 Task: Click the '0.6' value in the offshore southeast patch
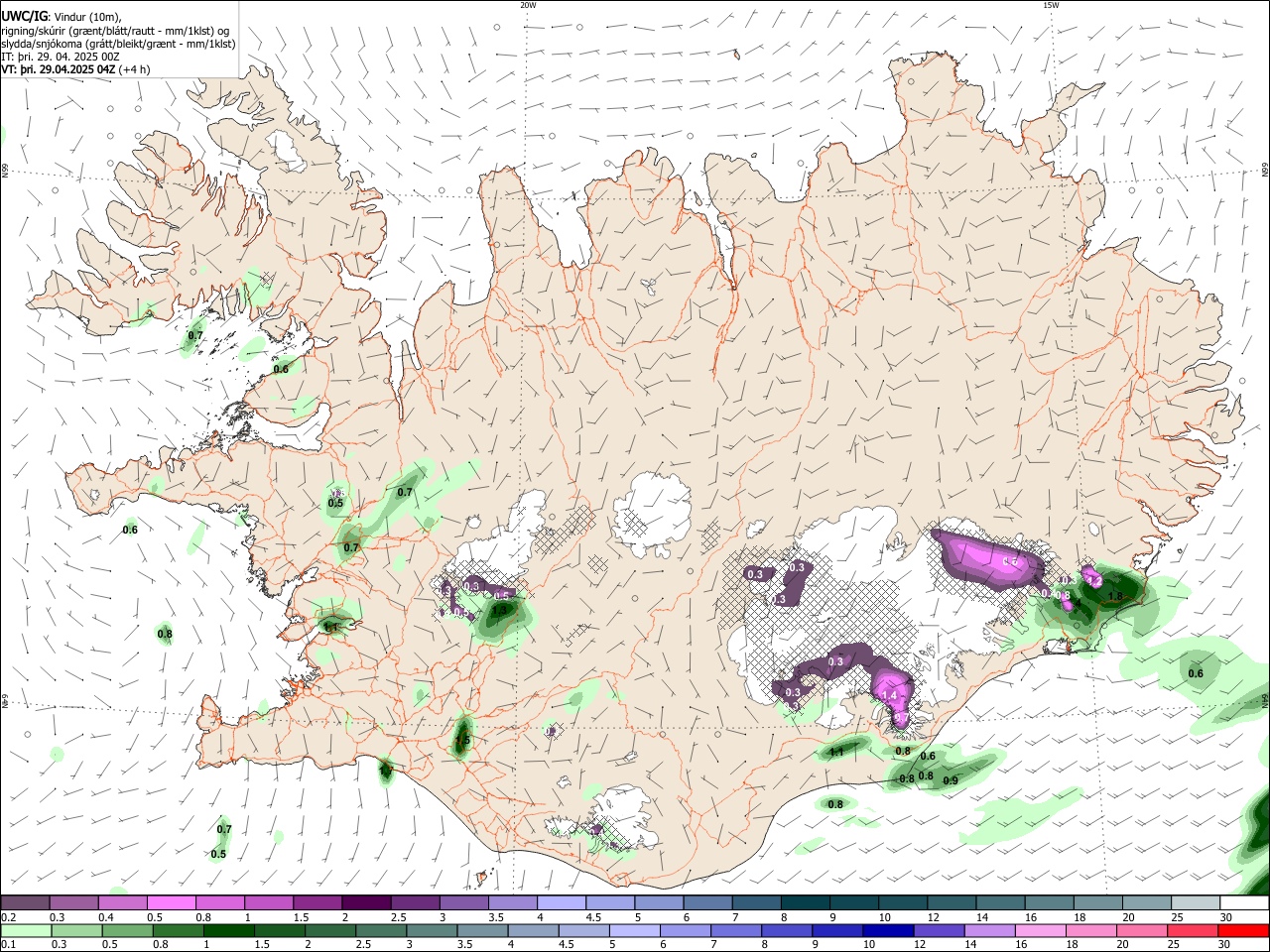[1196, 673]
